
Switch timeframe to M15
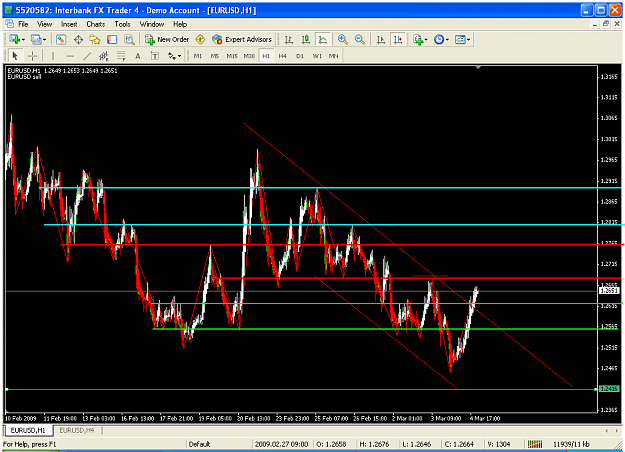pos(232,56)
